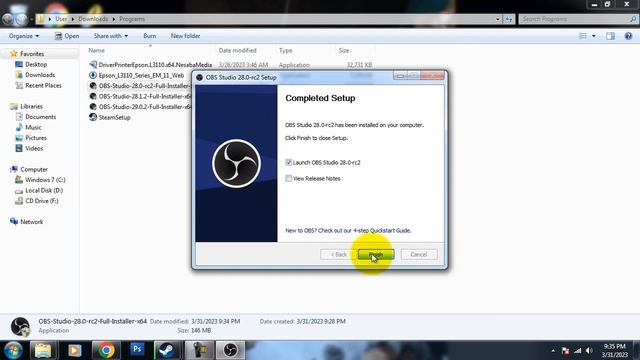Screen dimensions: 640x360
Task: Select Favorites in the navigation pane
Action: (x=32, y=54)
